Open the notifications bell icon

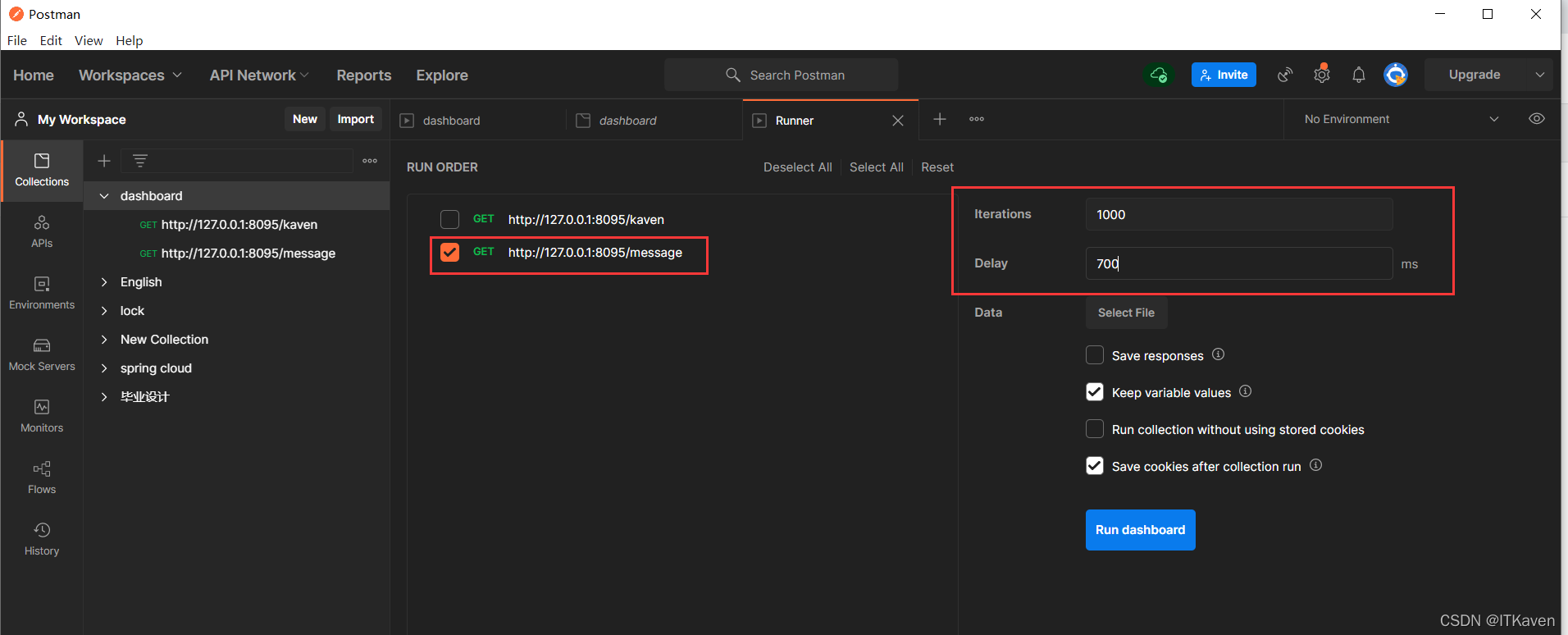click(1359, 75)
